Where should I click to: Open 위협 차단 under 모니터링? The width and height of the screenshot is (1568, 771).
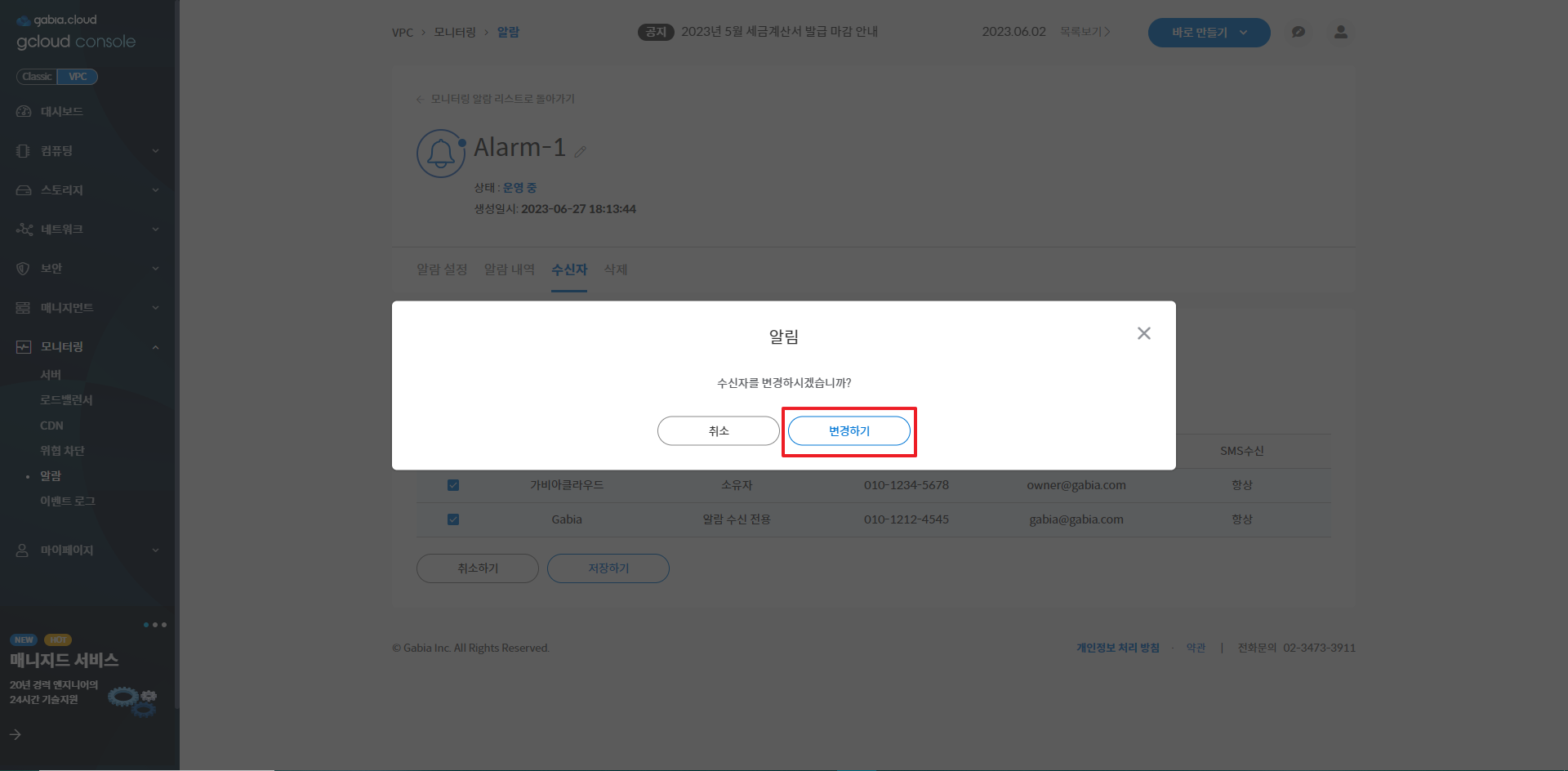point(62,451)
